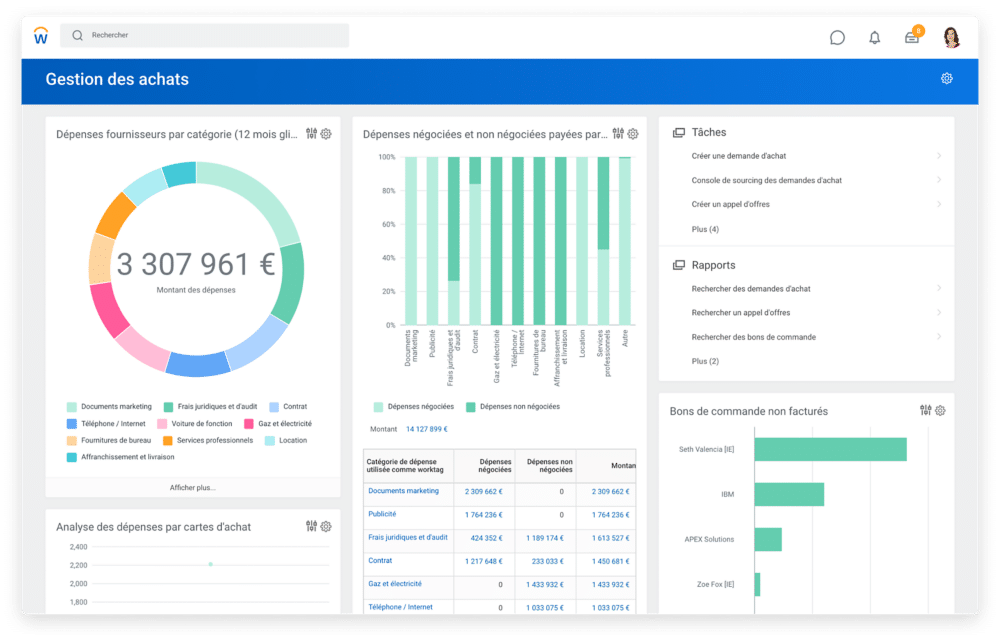Open the 'Documents marketing' link in the table
Viewport: 1000px width, 642px height.
(404, 491)
